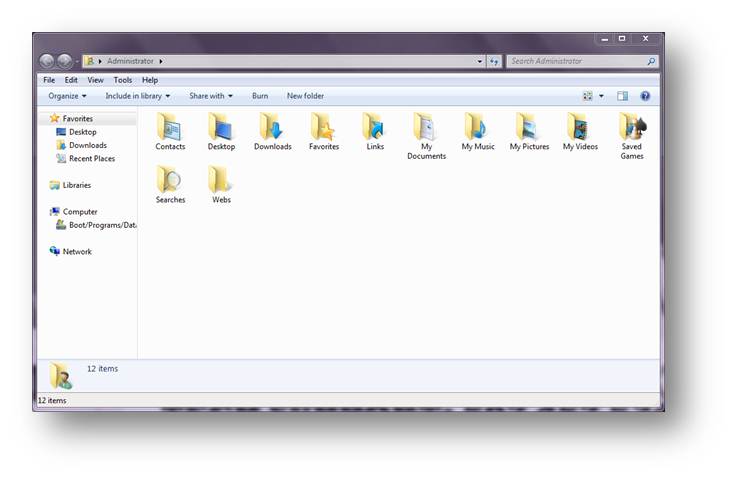This screenshot has width=730, height=477.
Task: Click the user folder icon in address bar
Action: point(90,61)
